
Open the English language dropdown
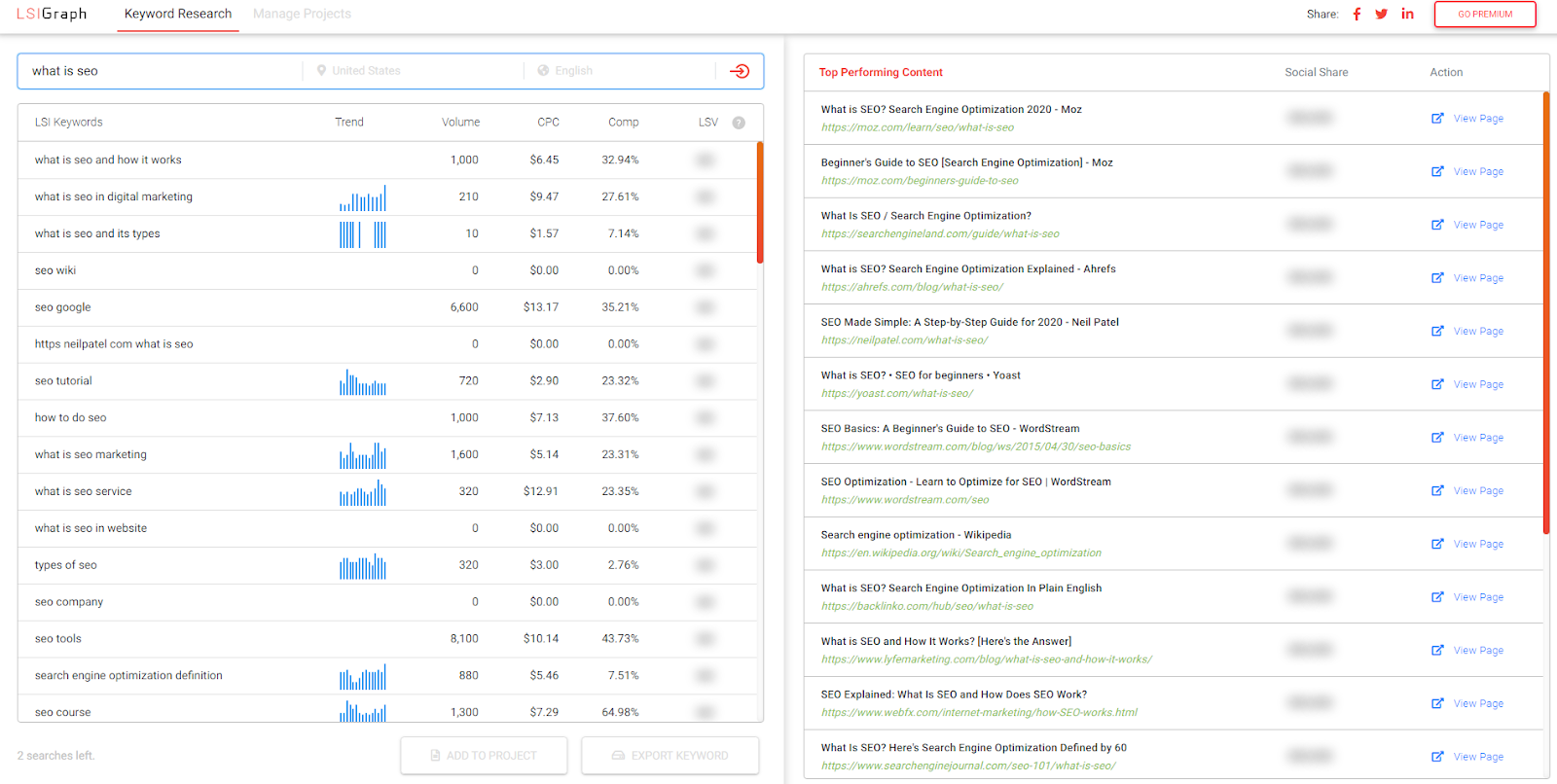(x=621, y=71)
